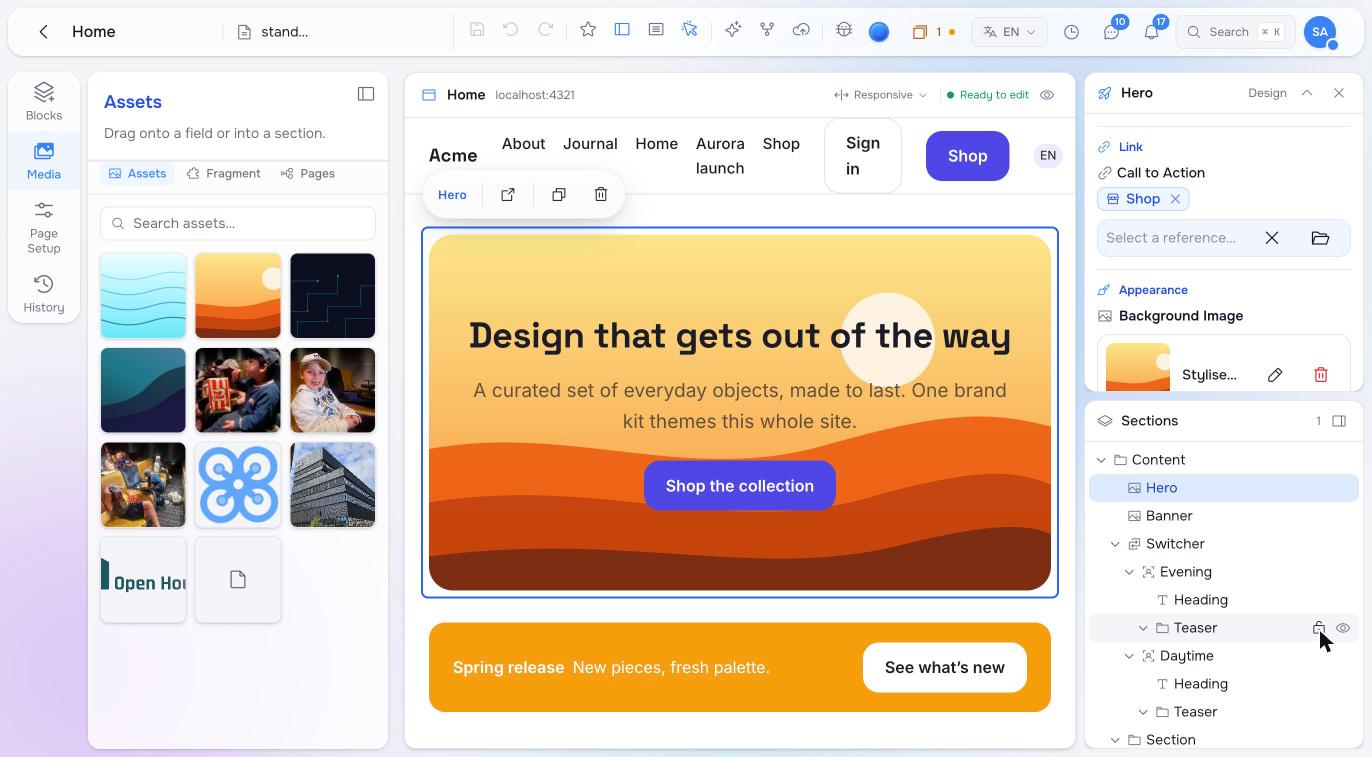Open Hero in new window icon

click(508, 195)
